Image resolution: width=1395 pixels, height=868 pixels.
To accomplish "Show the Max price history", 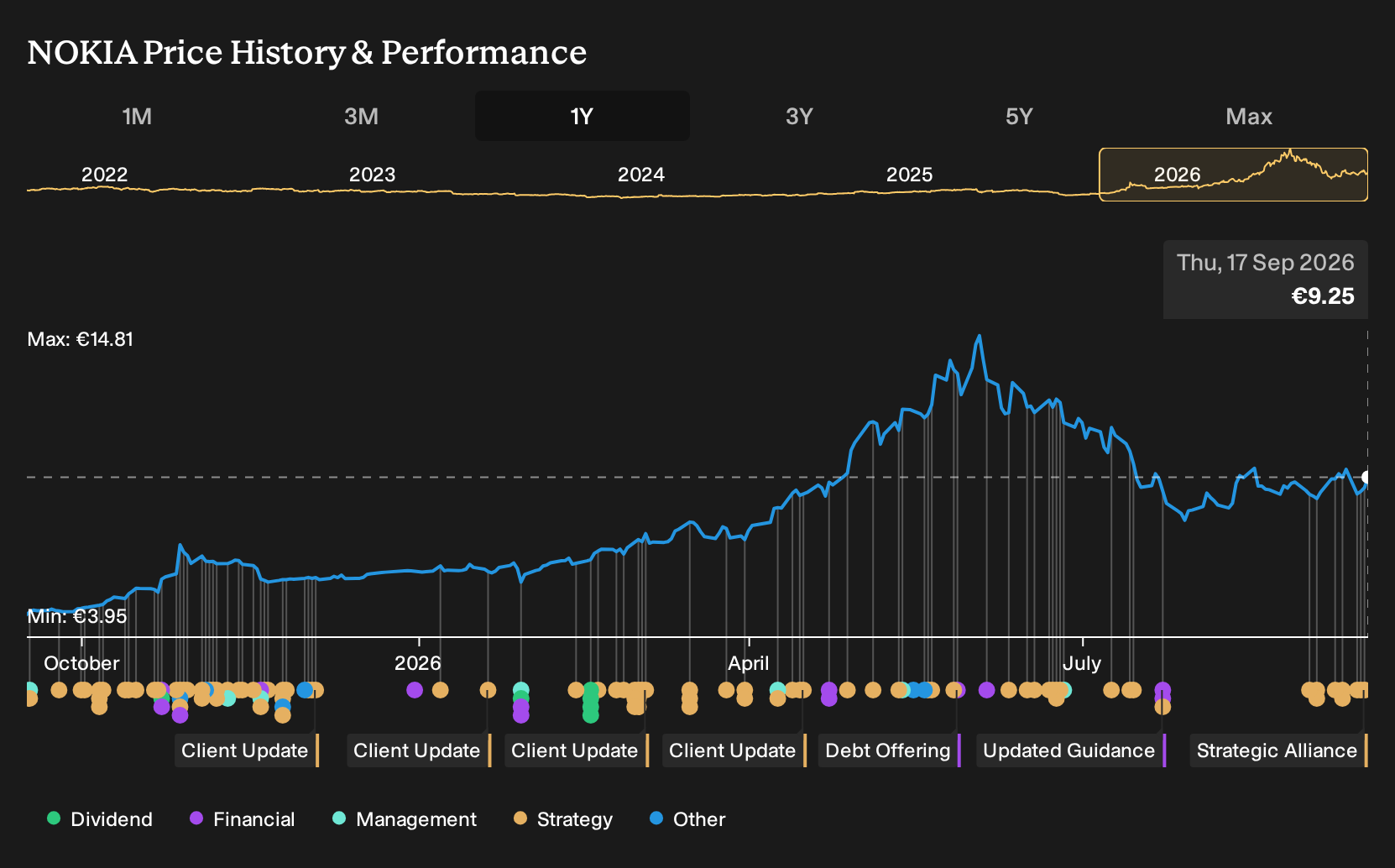I will [1249, 116].
